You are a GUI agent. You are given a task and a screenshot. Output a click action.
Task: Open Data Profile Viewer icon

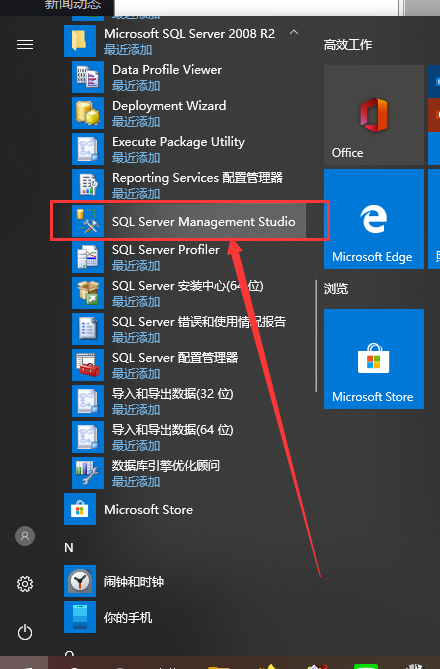point(88,77)
